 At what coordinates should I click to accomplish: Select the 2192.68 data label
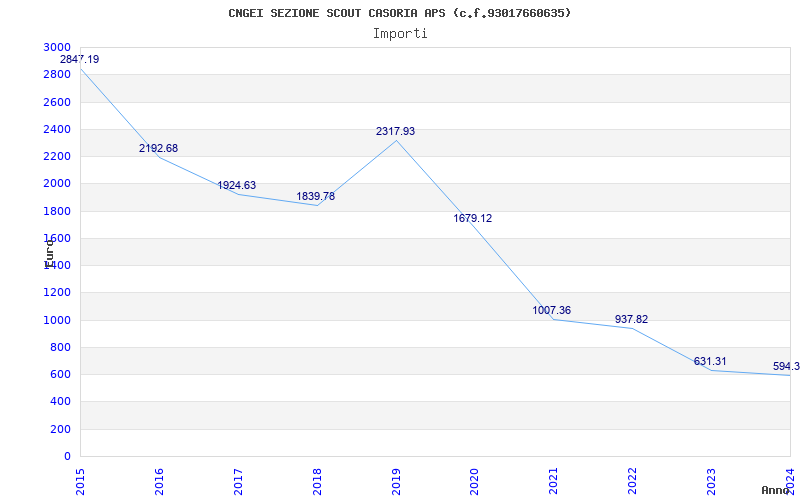[x=159, y=148]
